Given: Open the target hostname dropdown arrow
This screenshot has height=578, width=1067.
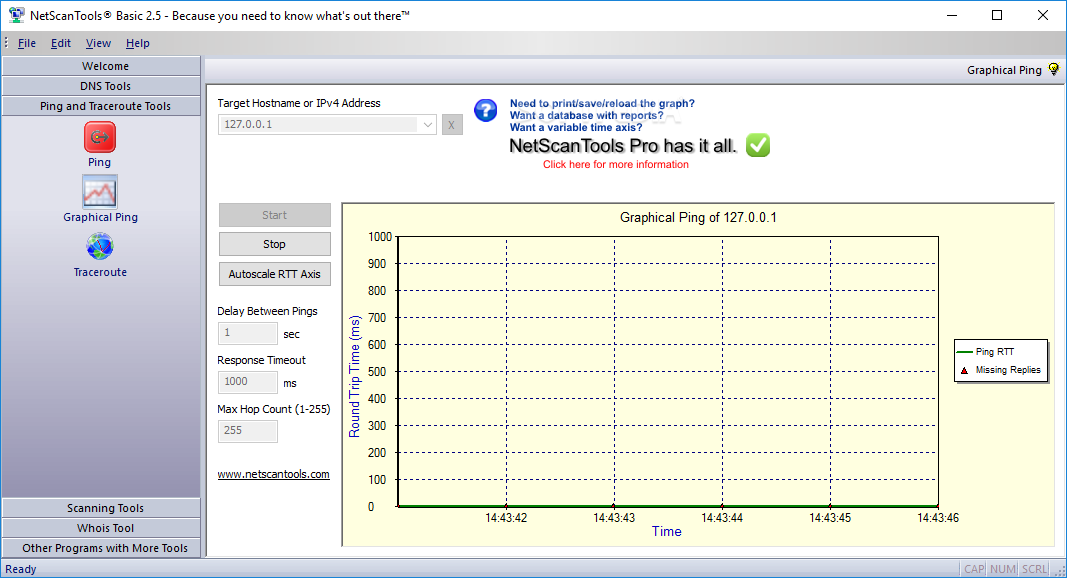Looking at the screenshot, I should [427, 125].
